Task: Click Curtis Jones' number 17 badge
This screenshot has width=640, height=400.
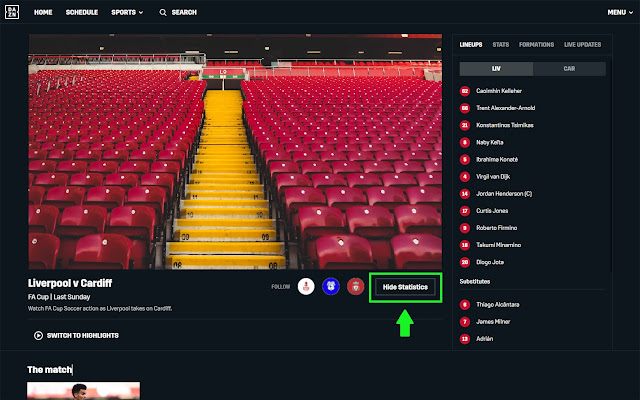Action: pyautogui.click(x=464, y=211)
